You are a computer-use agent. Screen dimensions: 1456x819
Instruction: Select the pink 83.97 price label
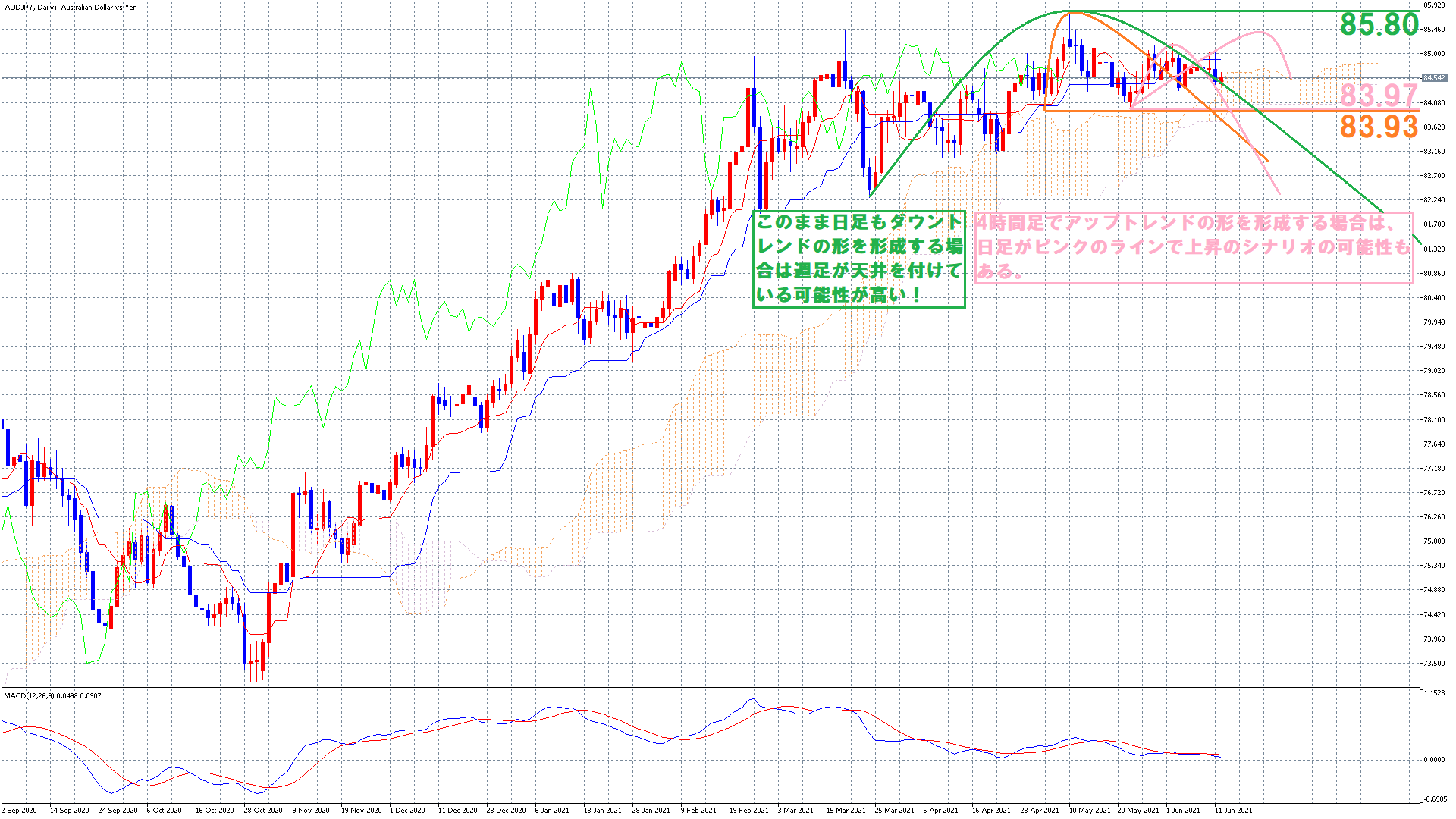[x=1378, y=96]
